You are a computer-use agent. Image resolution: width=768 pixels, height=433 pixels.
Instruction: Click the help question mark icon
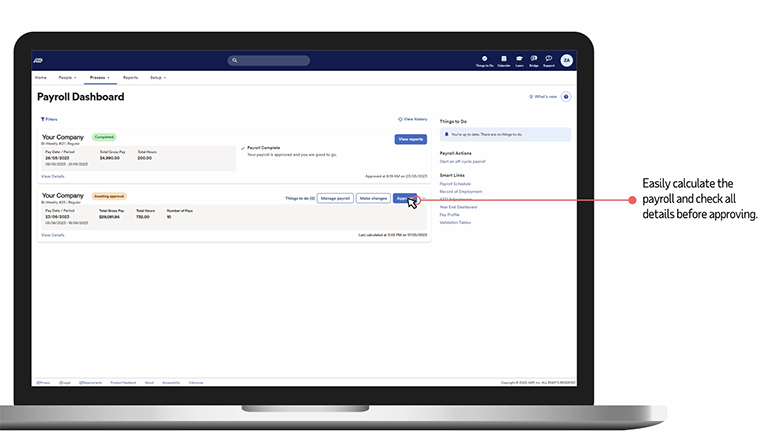566,97
